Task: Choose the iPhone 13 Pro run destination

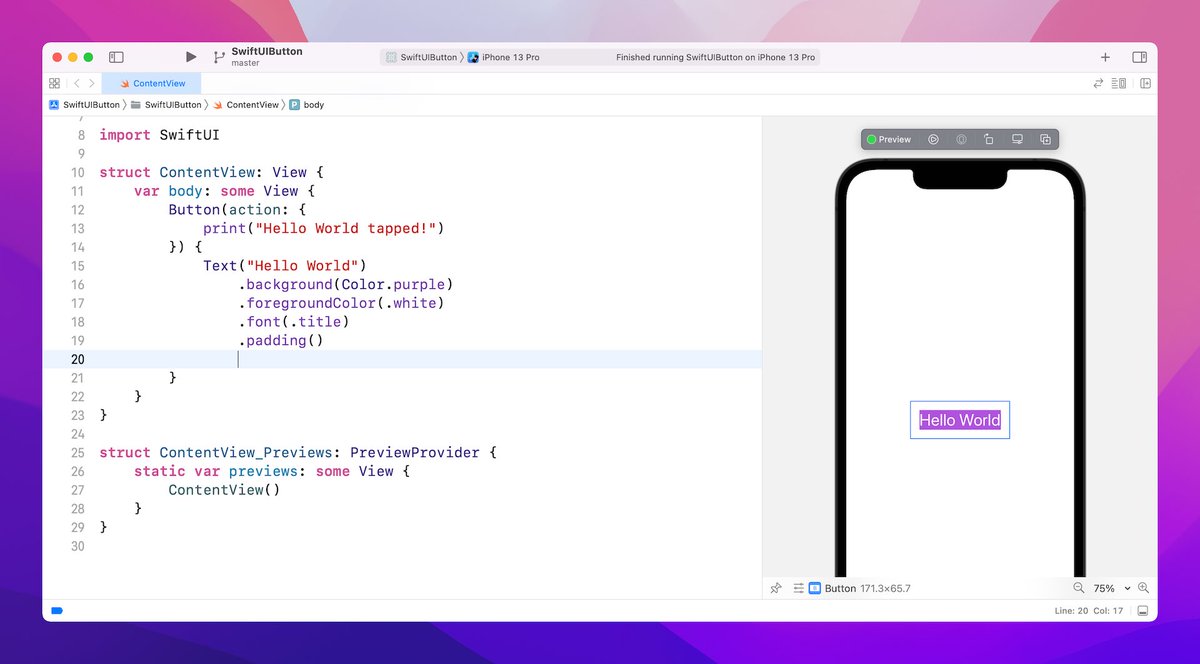Action: (504, 57)
